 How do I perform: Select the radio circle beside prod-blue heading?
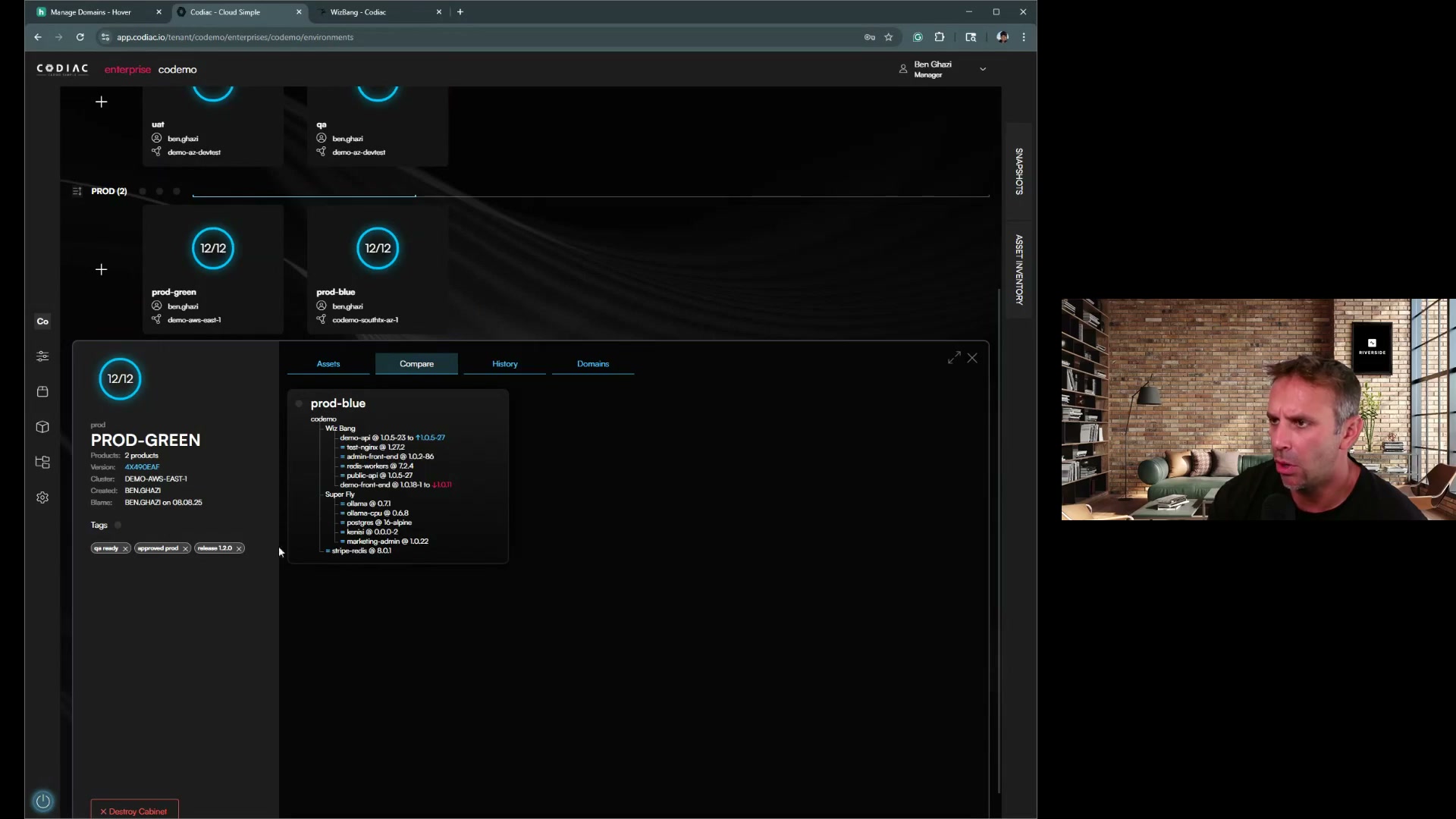point(298,403)
